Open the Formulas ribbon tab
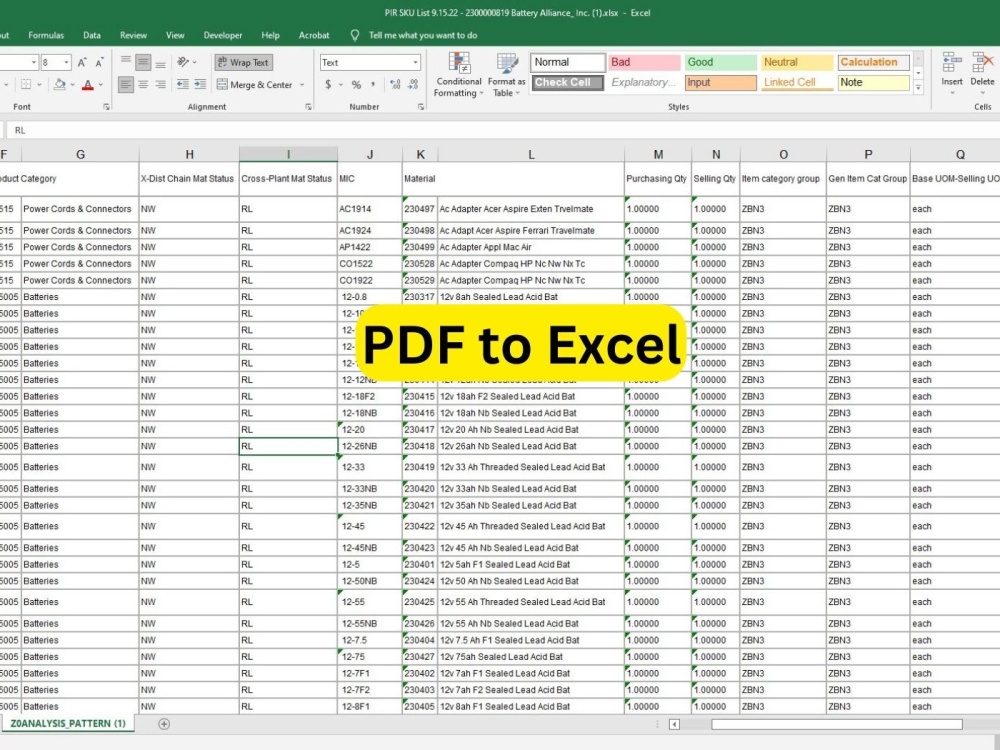The height and width of the screenshot is (750, 1000). coord(46,35)
